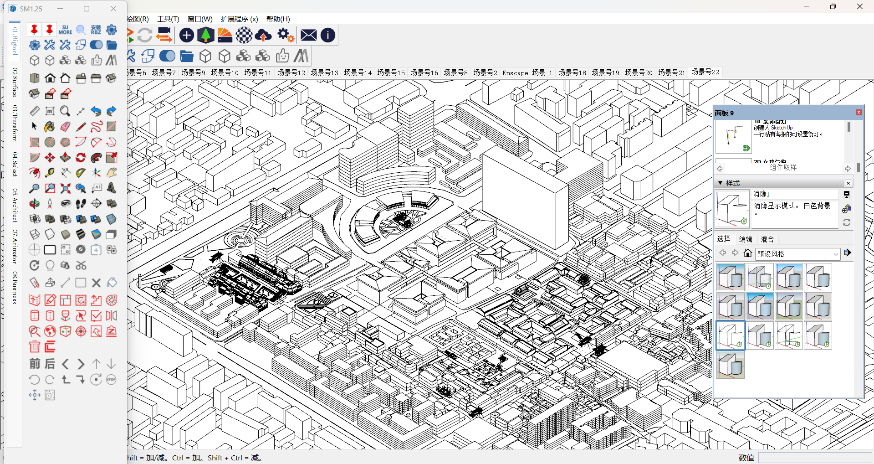Select the Look Around eye tool
Viewport: 874px width, 464px height.
tap(65, 204)
